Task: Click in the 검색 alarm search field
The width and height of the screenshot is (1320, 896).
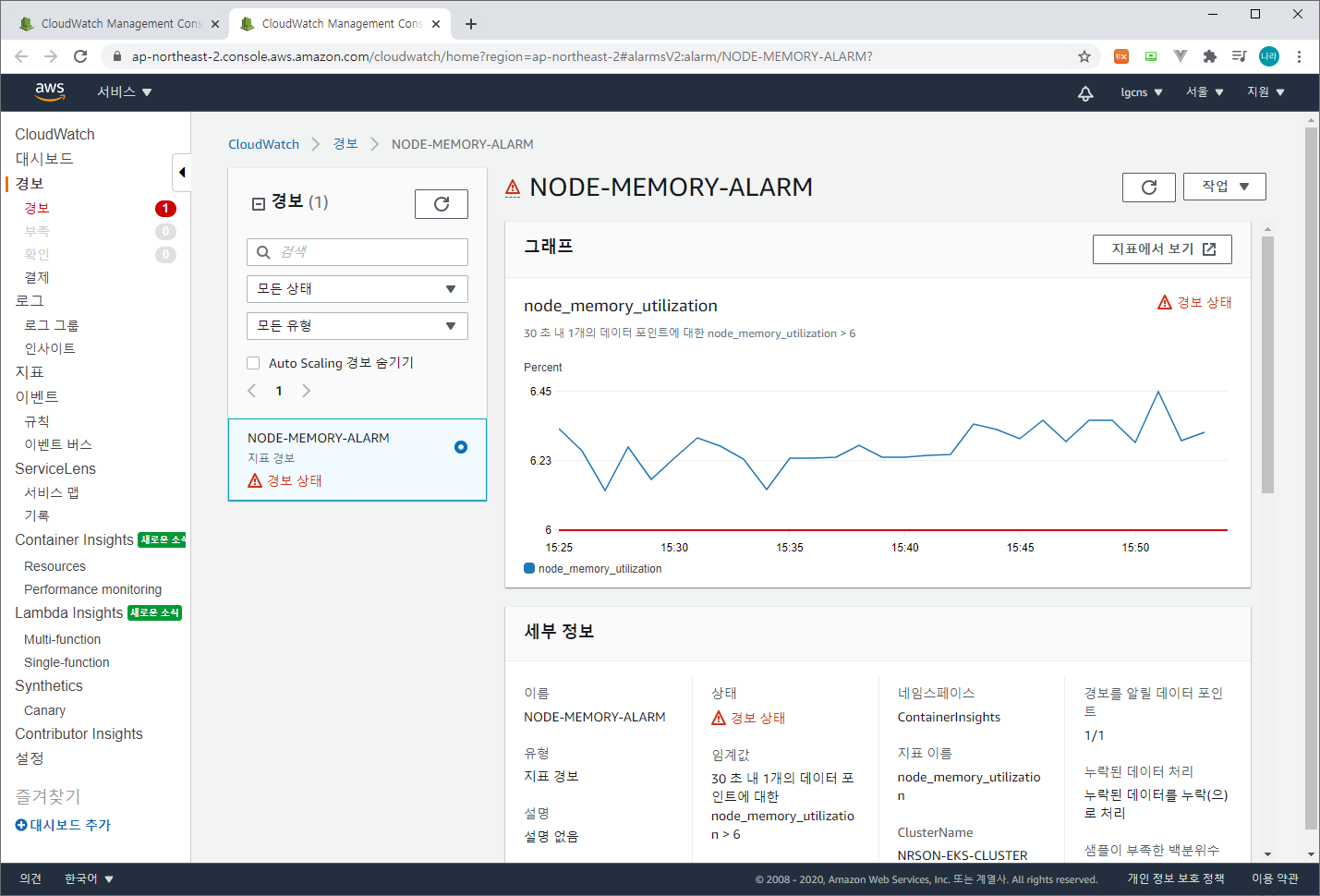Action: (x=357, y=252)
